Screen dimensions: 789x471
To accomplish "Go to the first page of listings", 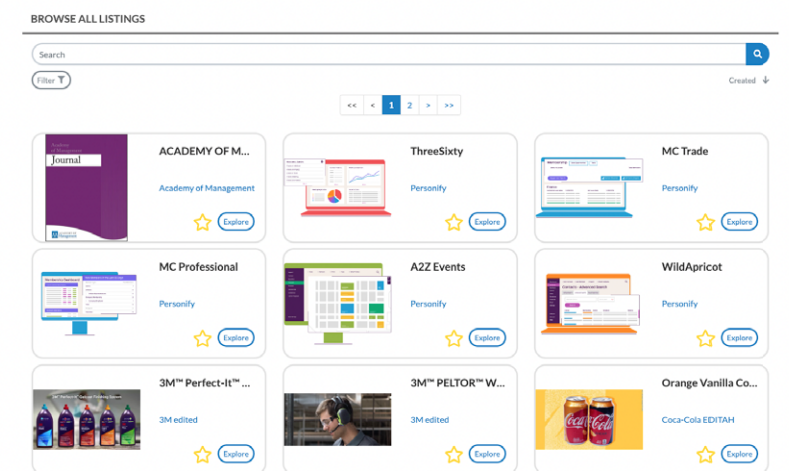I will (350, 105).
